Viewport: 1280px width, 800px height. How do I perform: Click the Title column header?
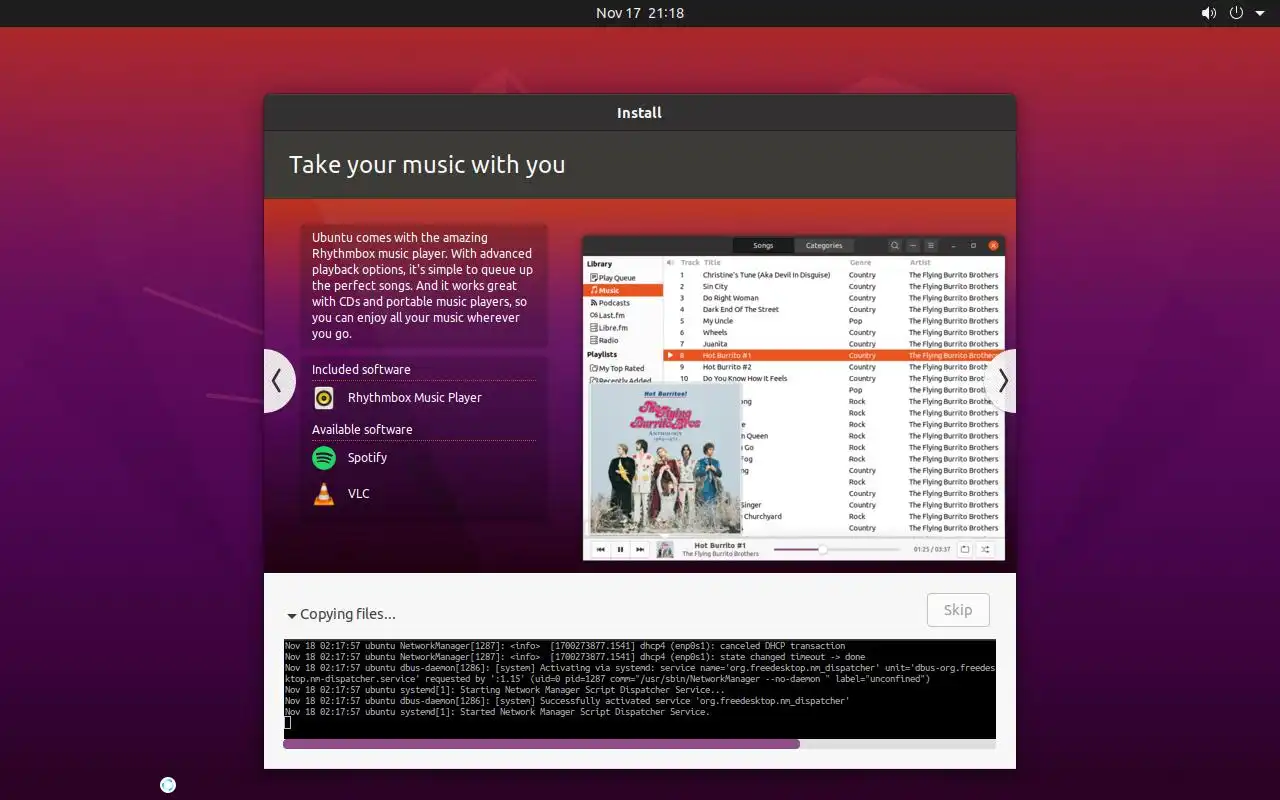(x=712, y=263)
